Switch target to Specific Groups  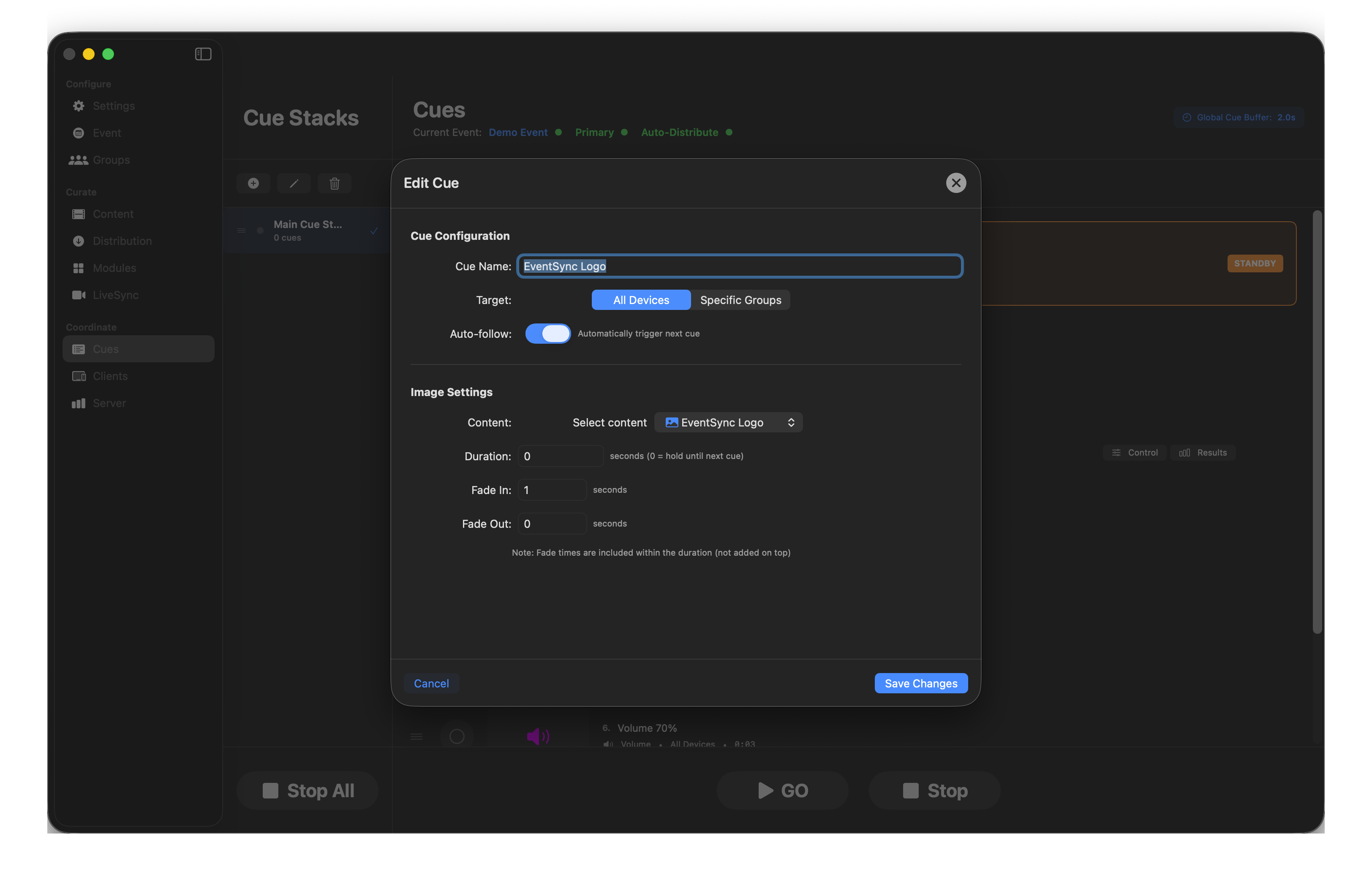741,300
